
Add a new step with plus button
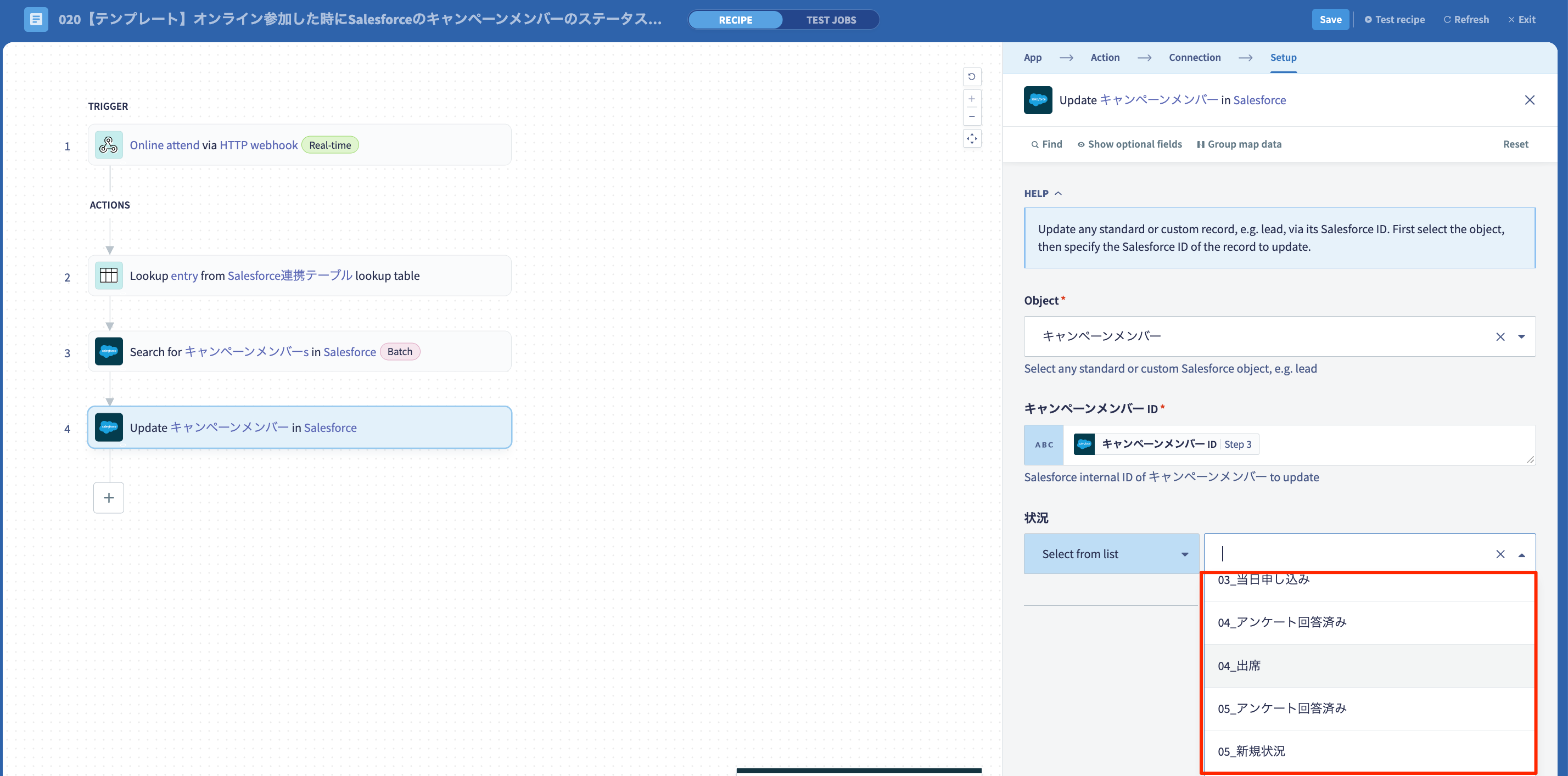tap(108, 498)
